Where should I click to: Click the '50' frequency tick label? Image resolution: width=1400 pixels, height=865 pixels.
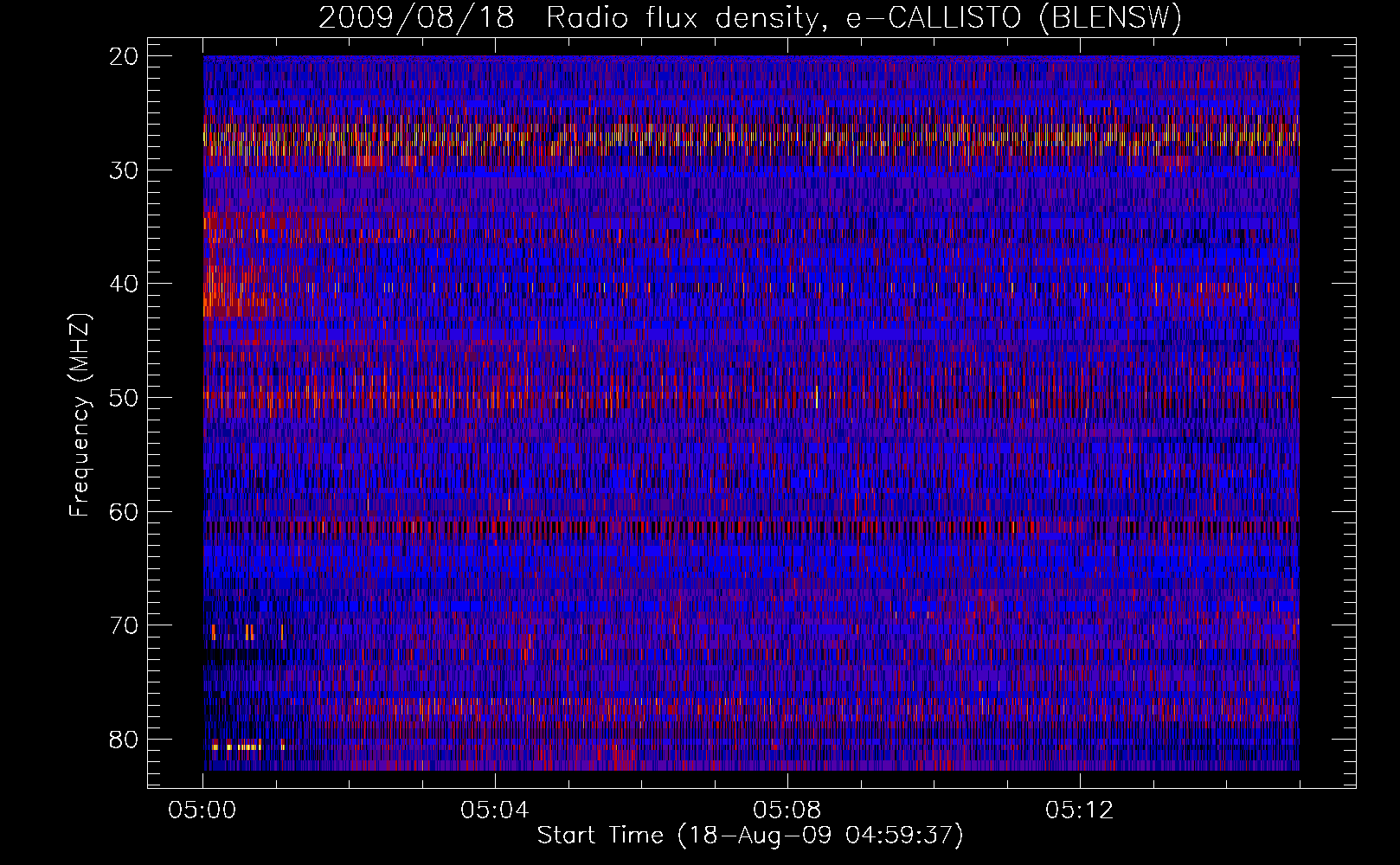coord(125,398)
